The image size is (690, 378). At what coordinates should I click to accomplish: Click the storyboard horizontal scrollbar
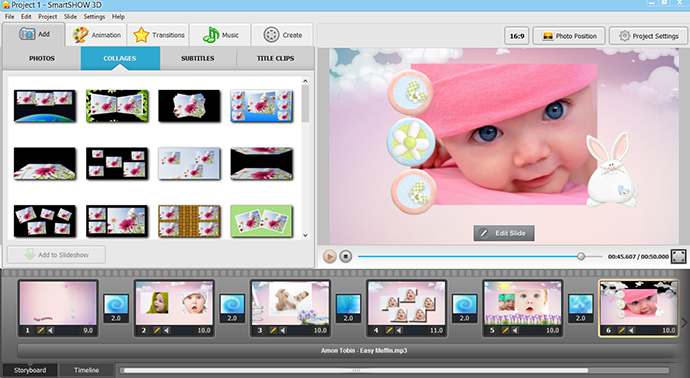pyautogui.click(x=356, y=371)
